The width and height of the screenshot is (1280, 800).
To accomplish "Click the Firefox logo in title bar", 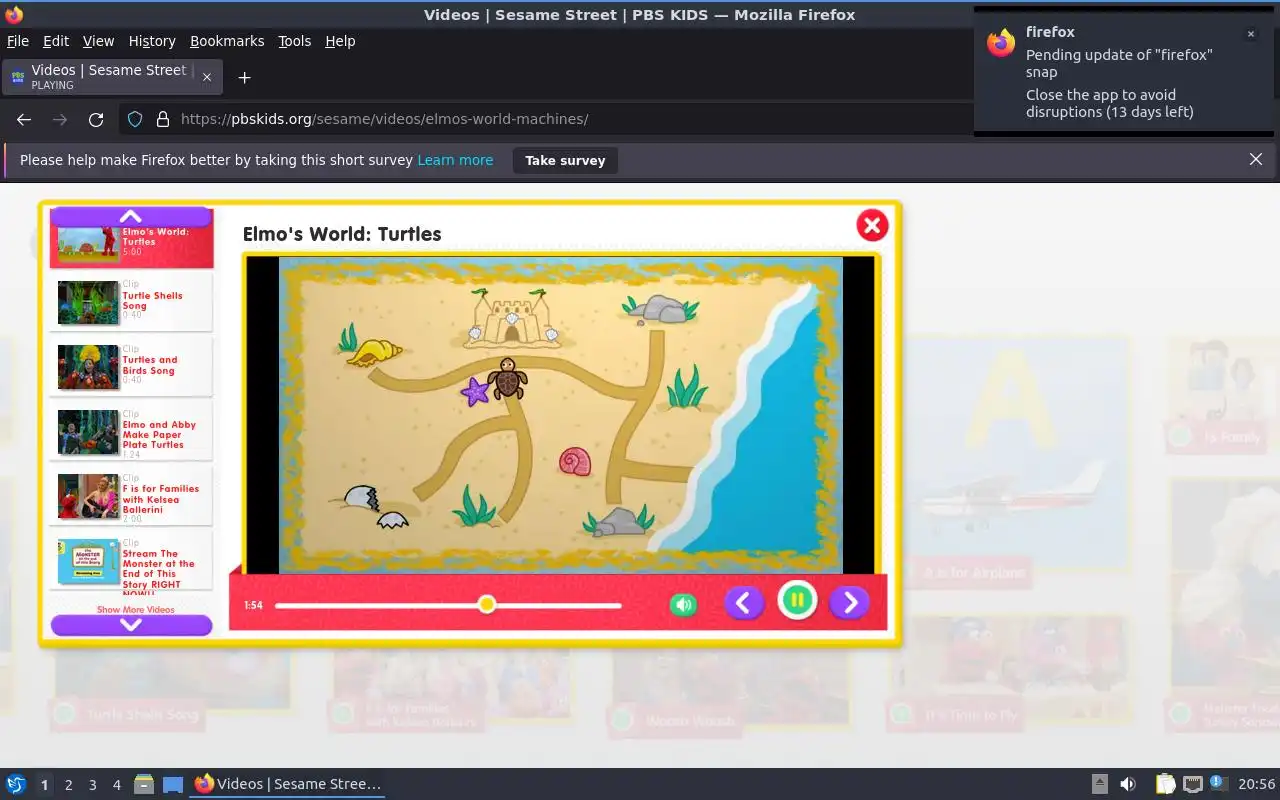I will pyautogui.click(x=14, y=15).
